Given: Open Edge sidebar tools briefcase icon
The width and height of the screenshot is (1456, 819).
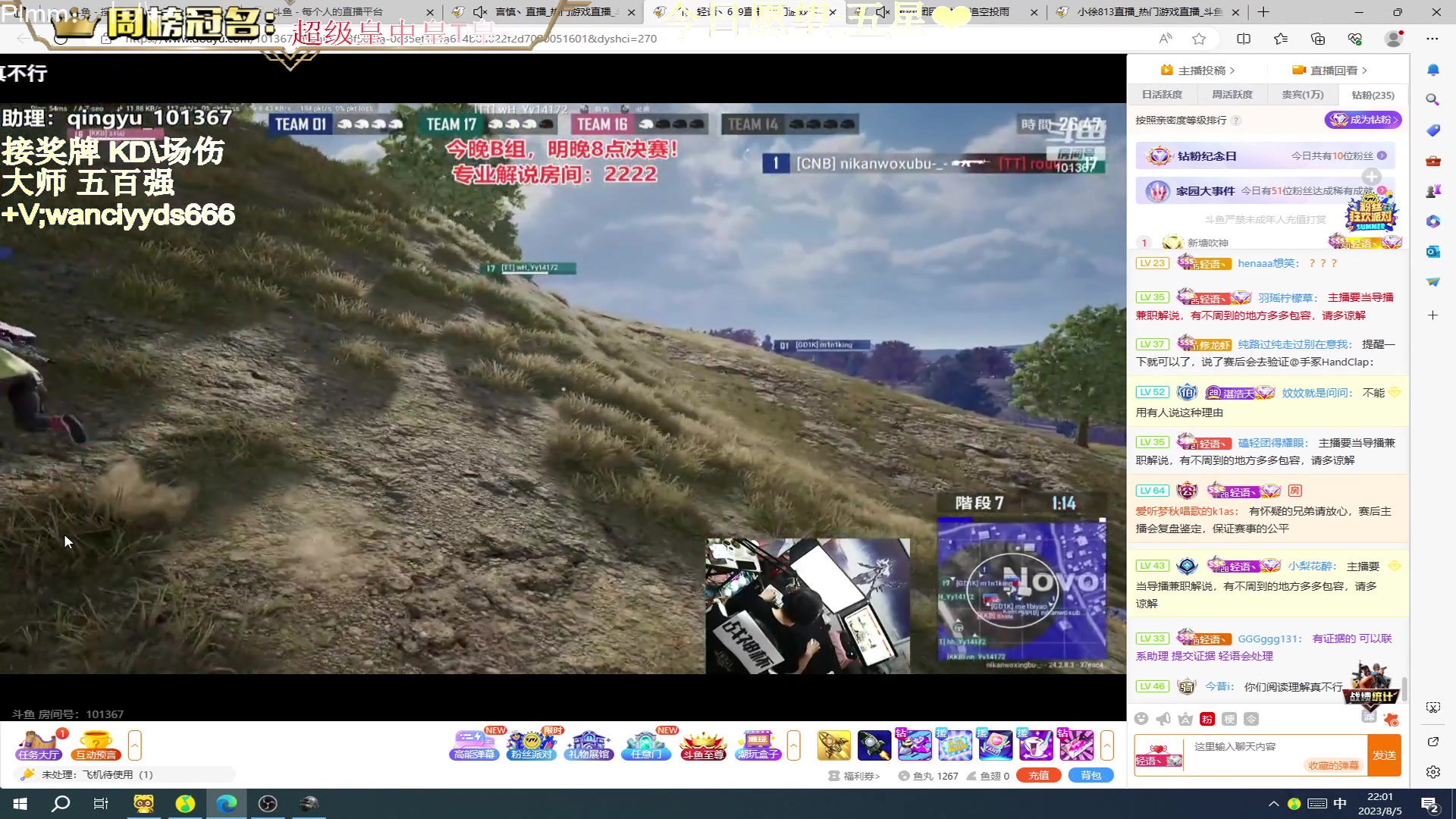Looking at the screenshot, I should 1432,161.
